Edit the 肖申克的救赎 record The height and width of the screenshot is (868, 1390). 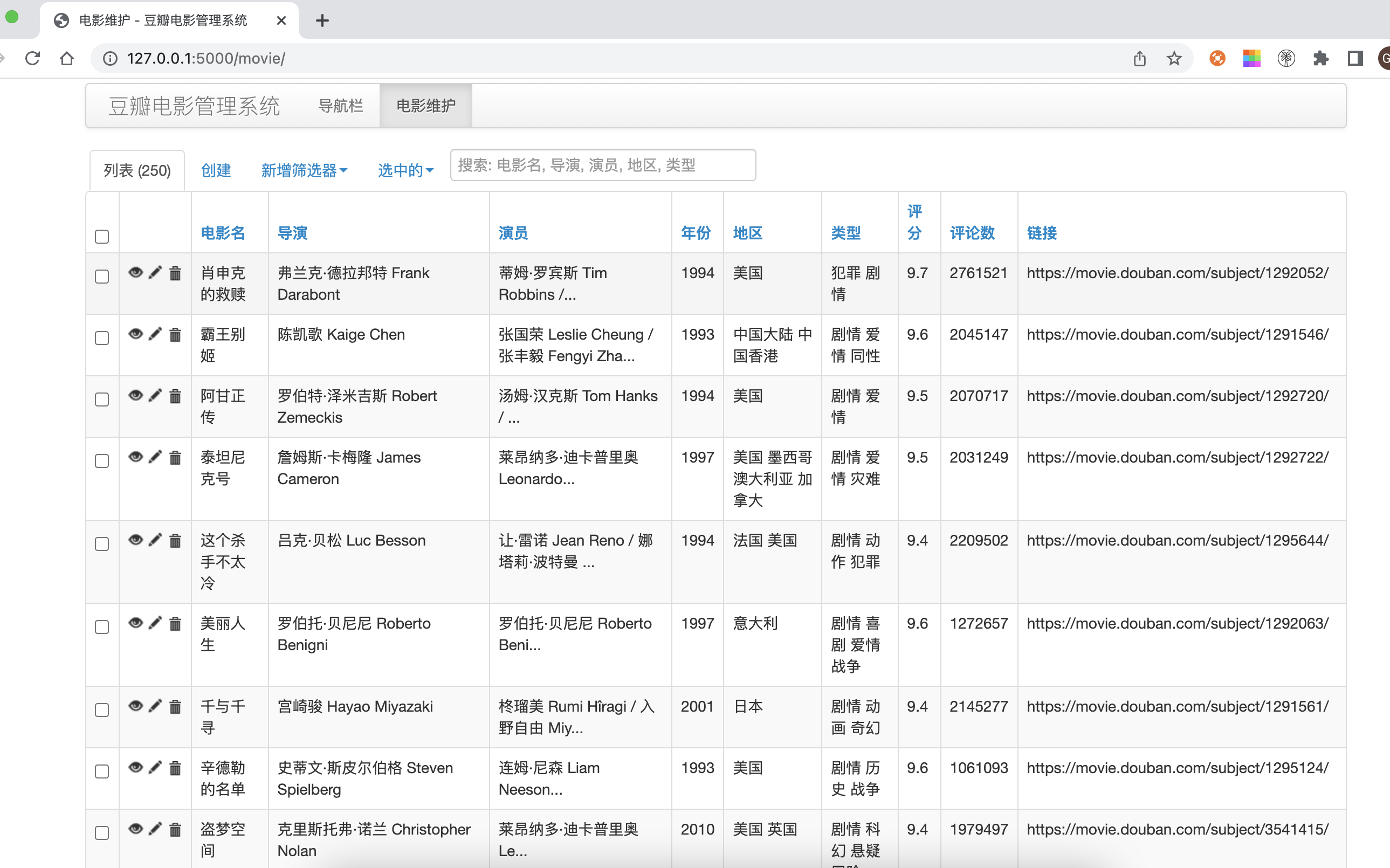[x=155, y=273]
